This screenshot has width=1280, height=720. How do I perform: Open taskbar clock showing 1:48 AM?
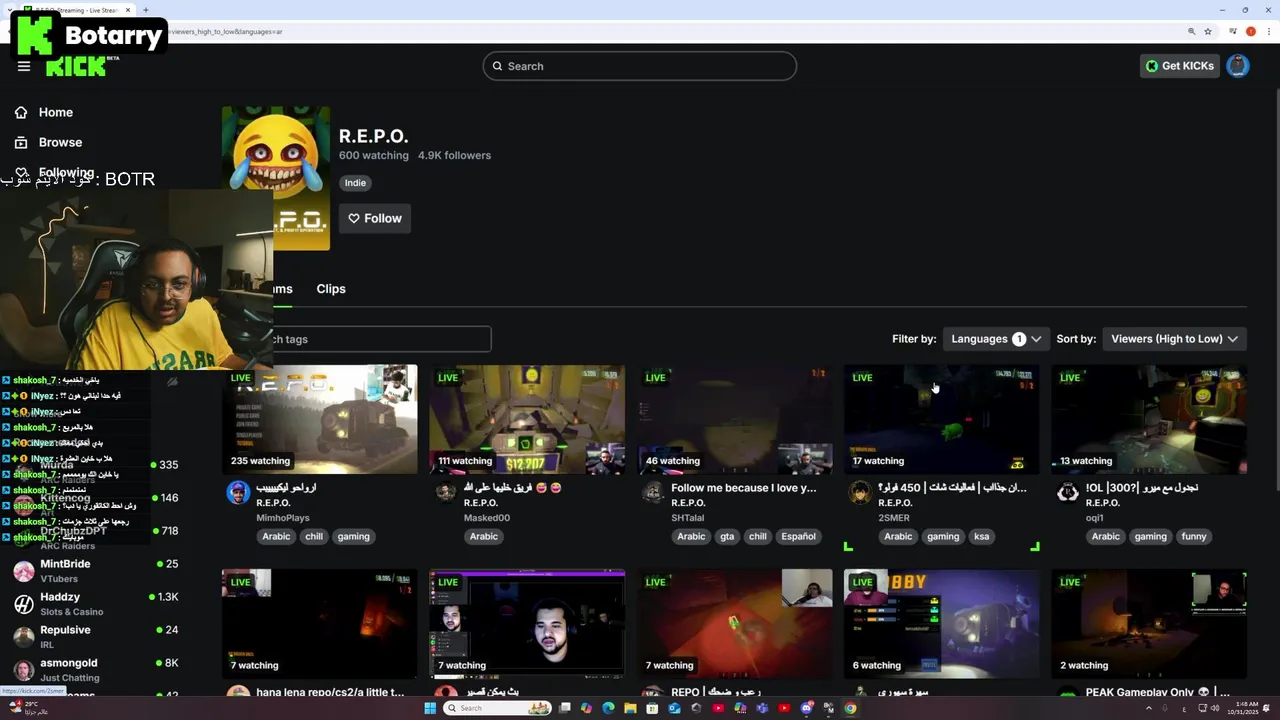click(x=1241, y=708)
